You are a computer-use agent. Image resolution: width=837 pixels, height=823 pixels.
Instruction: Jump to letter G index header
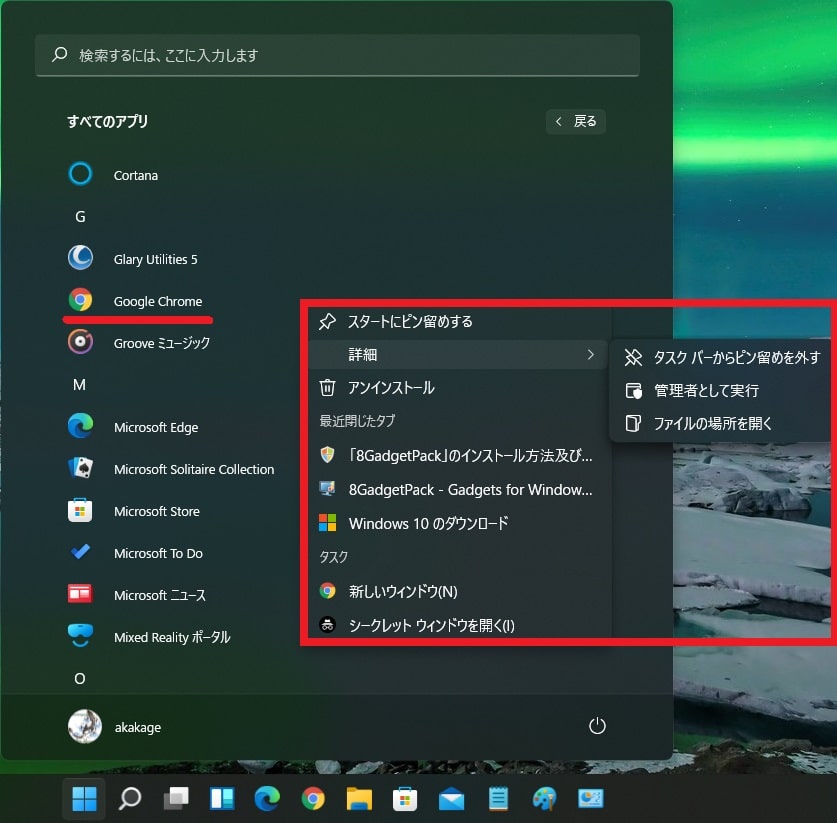[80, 217]
